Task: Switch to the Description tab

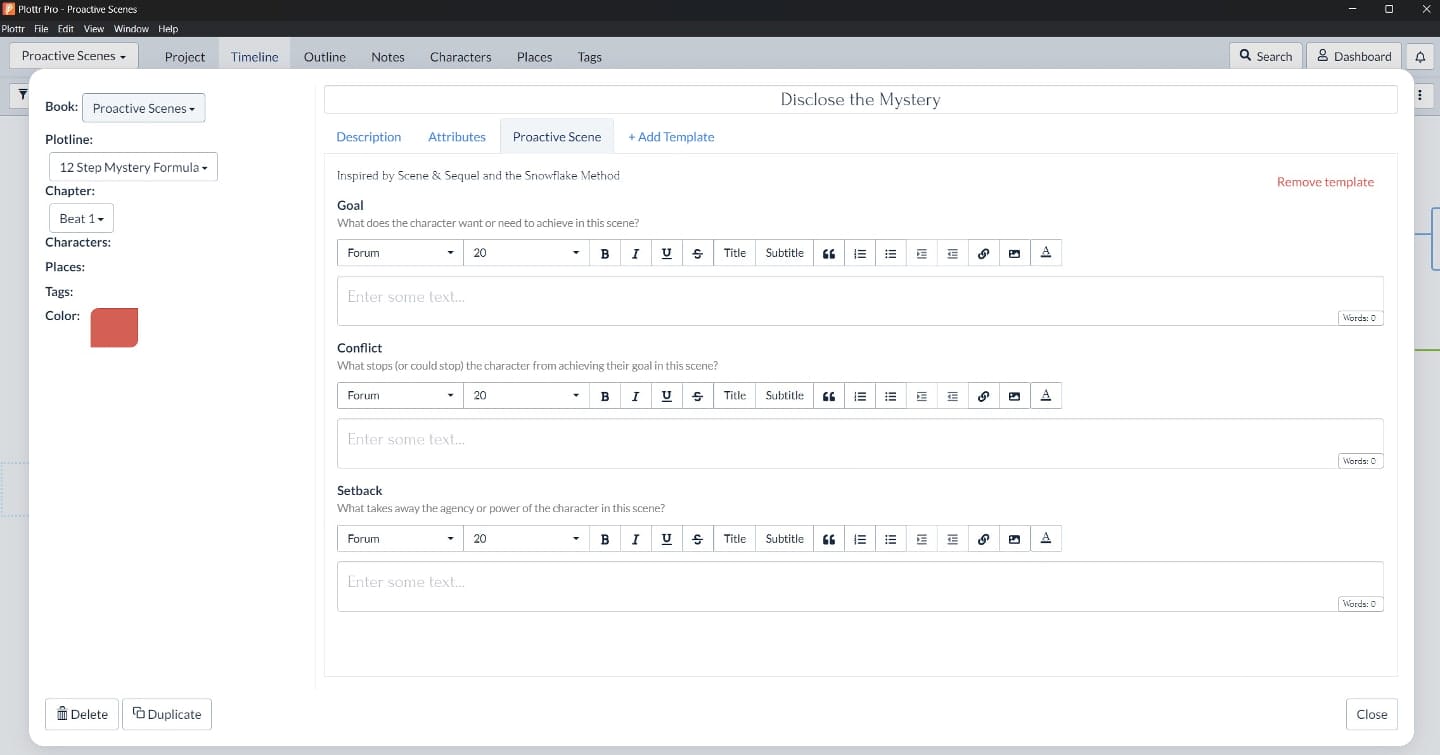Action: [x=369, y=137]
